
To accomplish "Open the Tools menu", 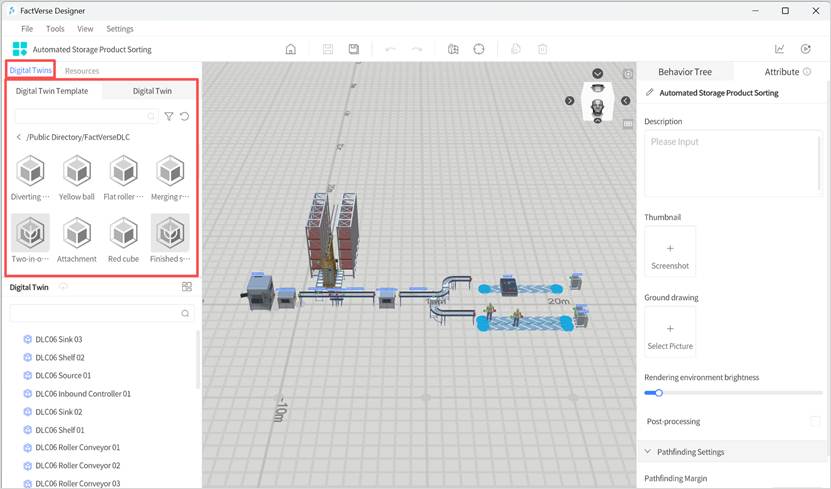I will tap(55, 29).
